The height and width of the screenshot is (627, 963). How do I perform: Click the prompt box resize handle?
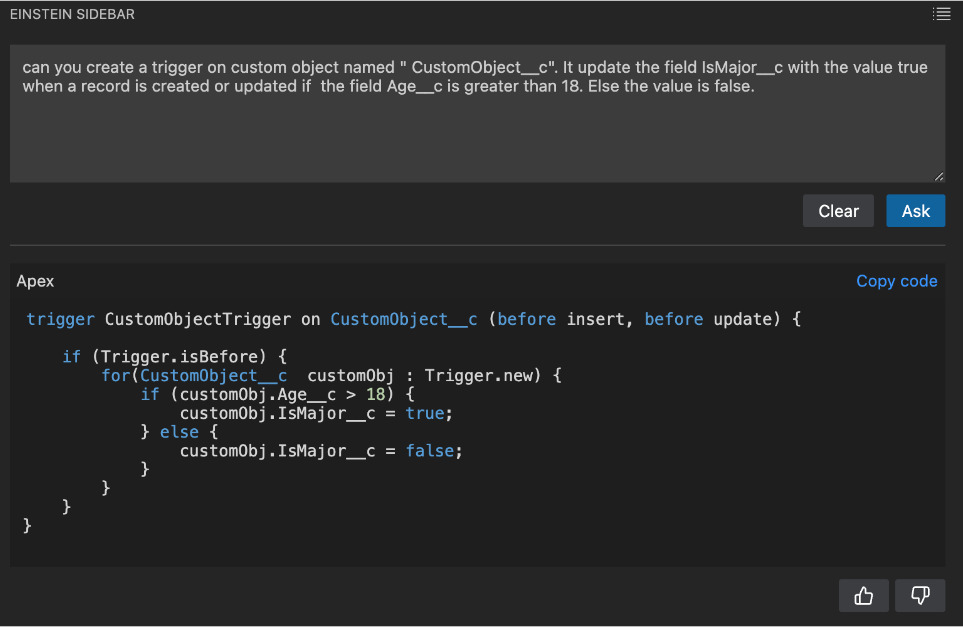pyautogui.click(x=938, y=176)
